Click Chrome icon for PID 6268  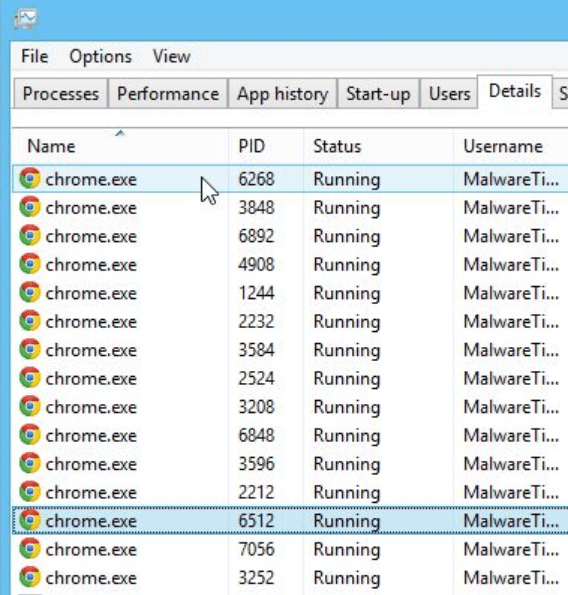point(30,178)
